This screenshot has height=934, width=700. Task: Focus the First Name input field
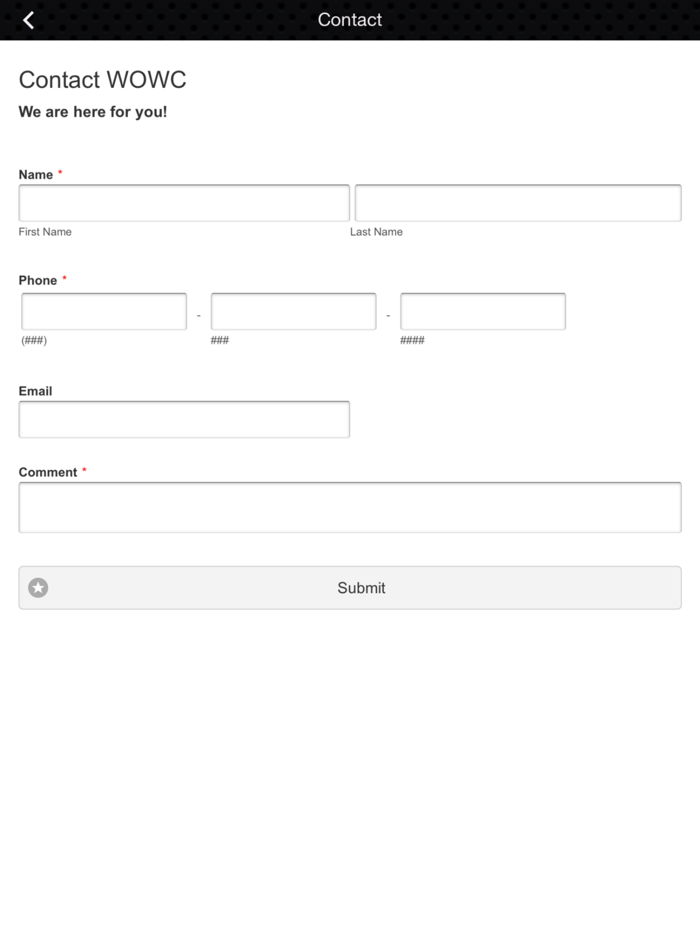[184, 203]
